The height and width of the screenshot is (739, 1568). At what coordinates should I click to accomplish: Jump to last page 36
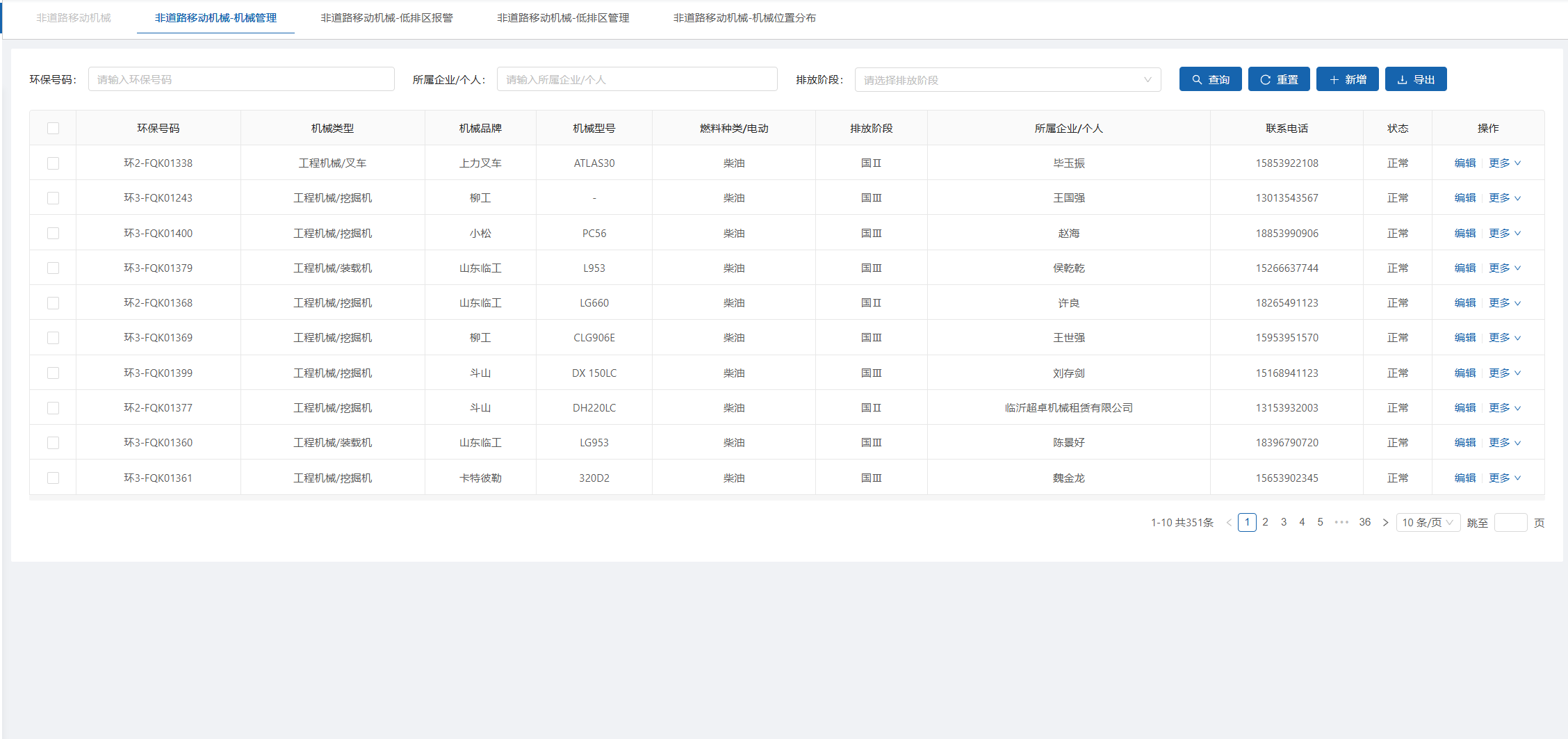(1365, 522)
